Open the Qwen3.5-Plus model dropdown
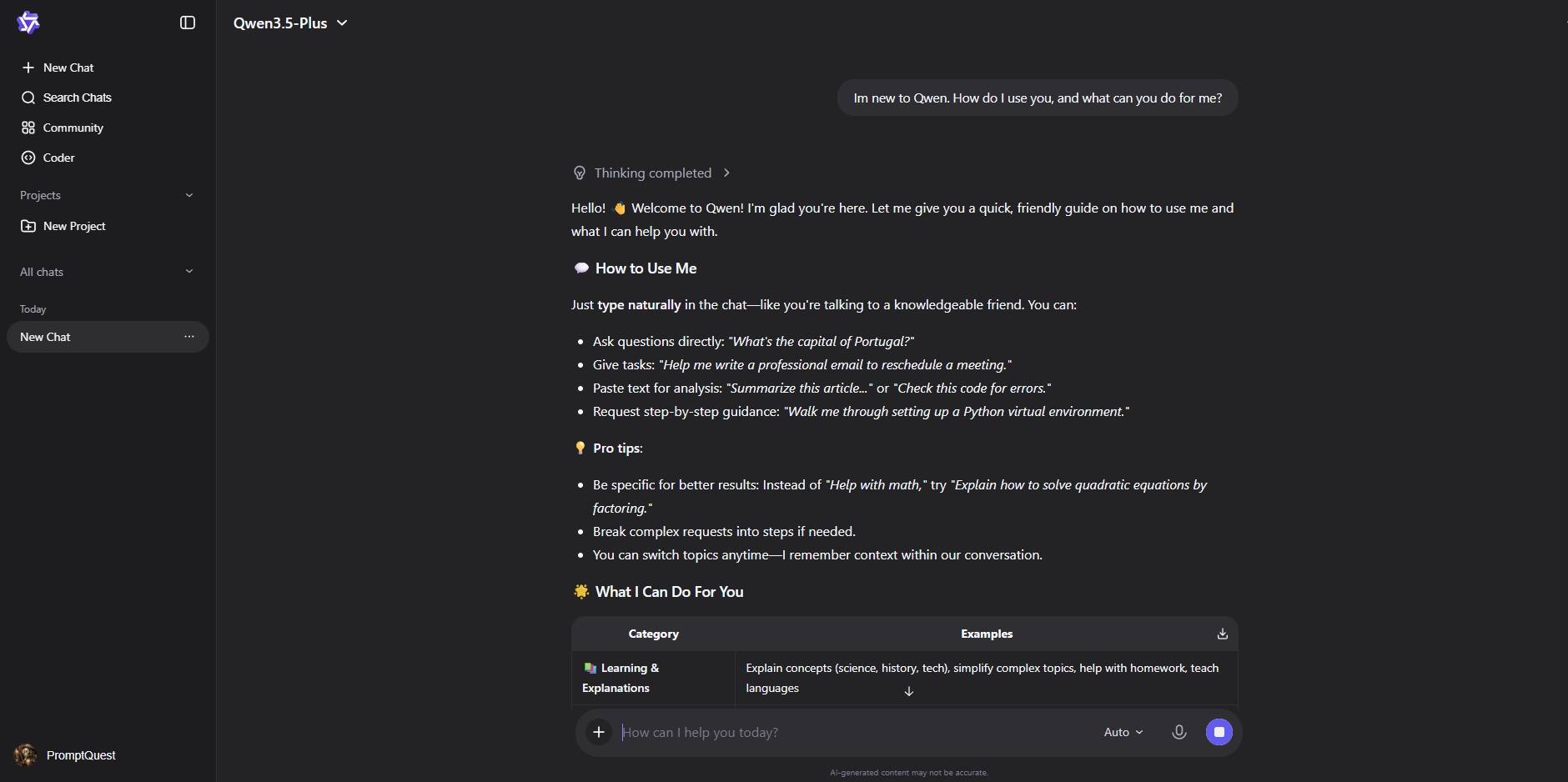 click(290, 23)
